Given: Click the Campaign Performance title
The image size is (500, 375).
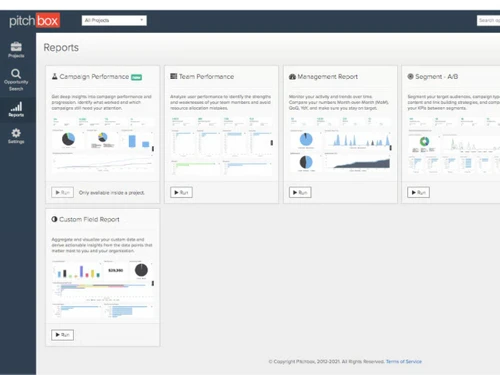Looking at the screenshot, I should point(94,77).
